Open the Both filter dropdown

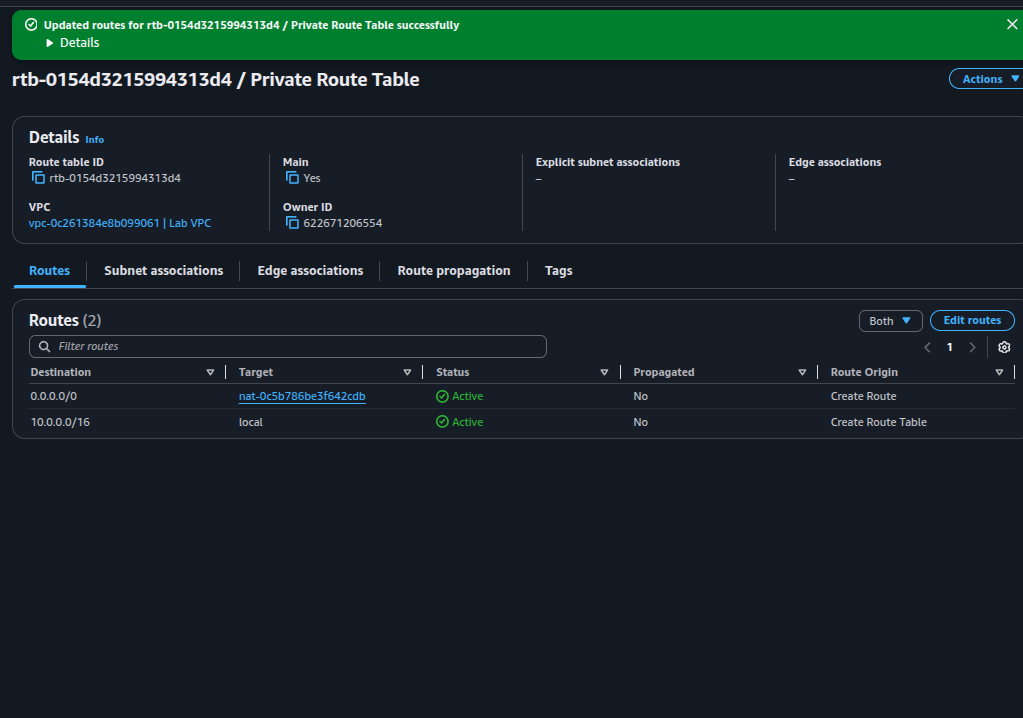(891, 321)
